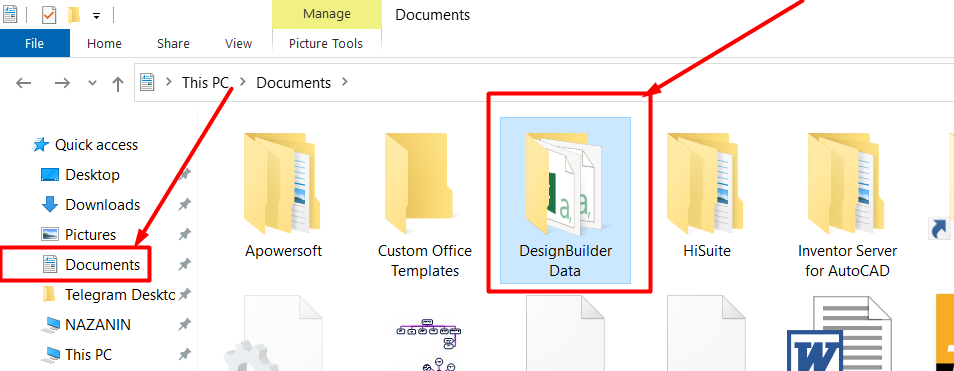Click the pin icon beside Downloads
This screenshot has height=371, width=954.
[184, 205]
